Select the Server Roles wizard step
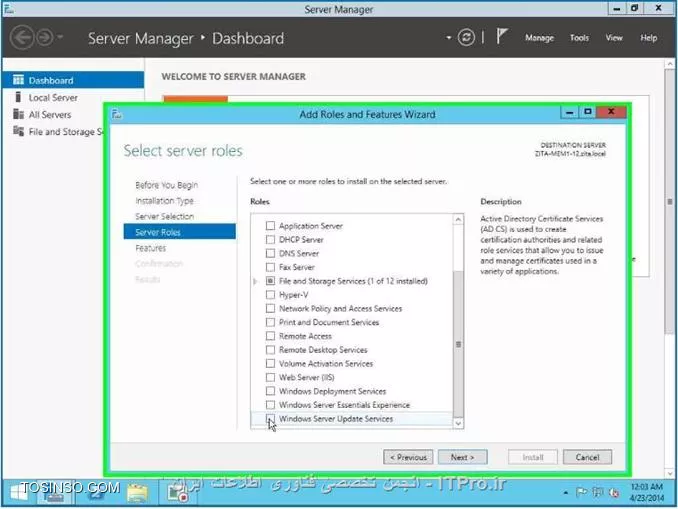The height and width of the screenshot is (509, 678). (x=179, y=232)
